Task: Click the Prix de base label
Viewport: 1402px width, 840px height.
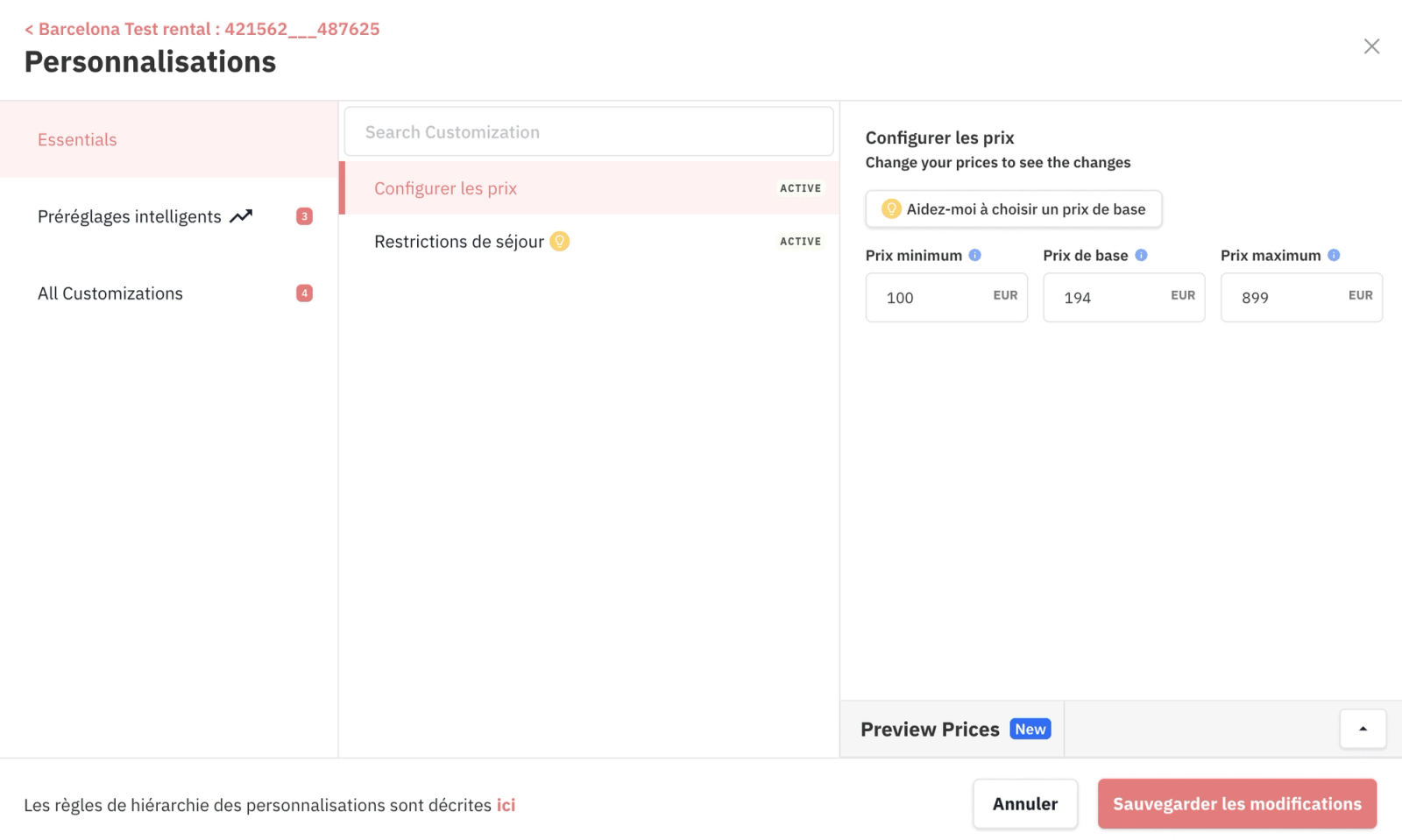Action: 1086,256
